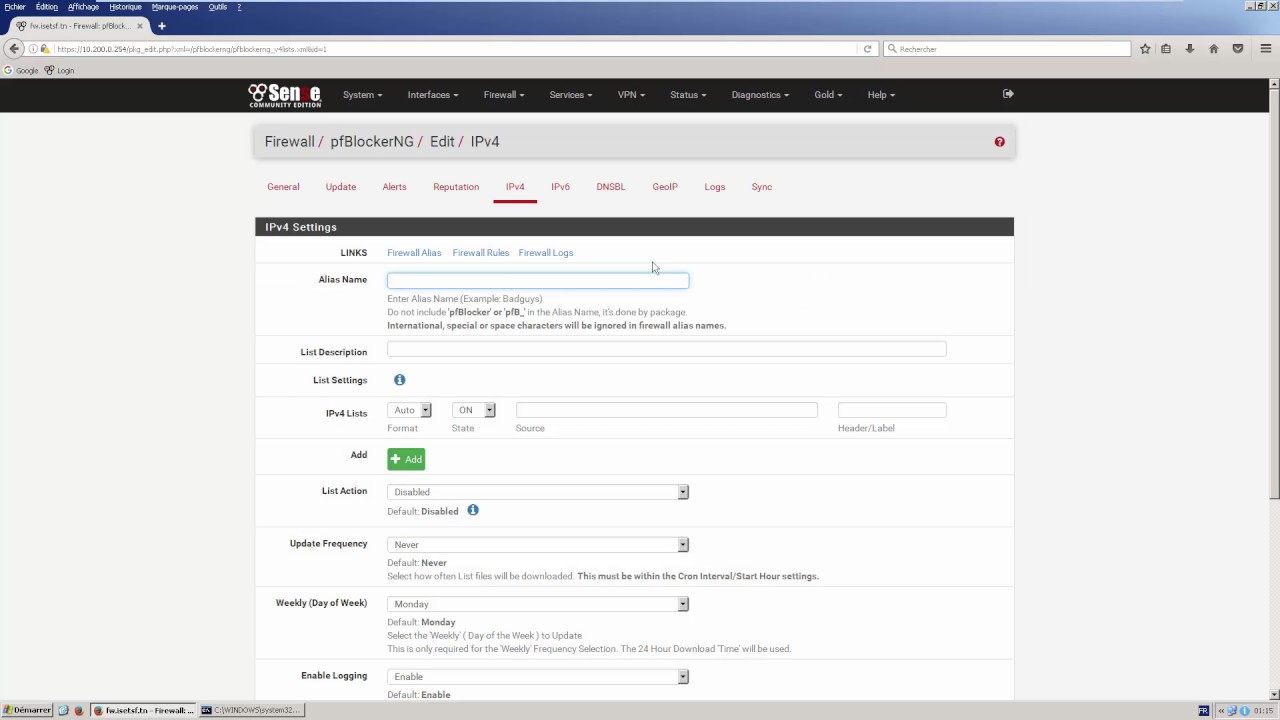Open the Firewall Rules link
Image resolution: width=1280 pixels, height=720 pixels.
click(481, 253)
